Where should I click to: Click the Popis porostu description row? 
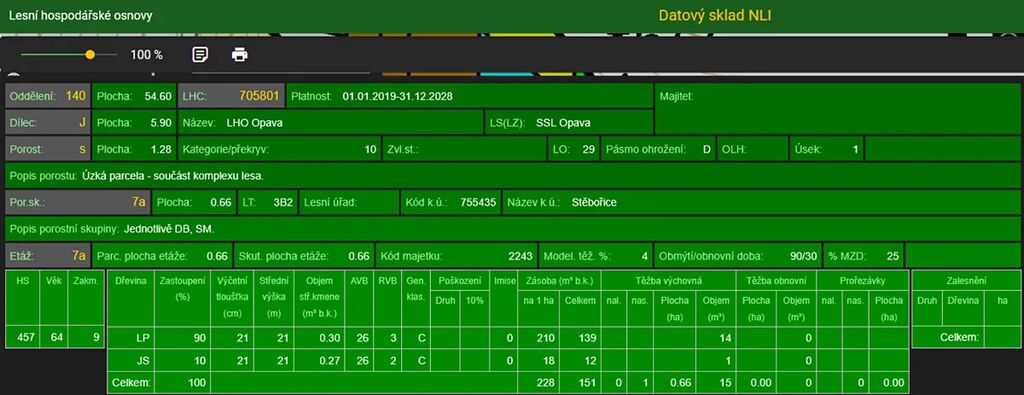[x=513, y=176]
